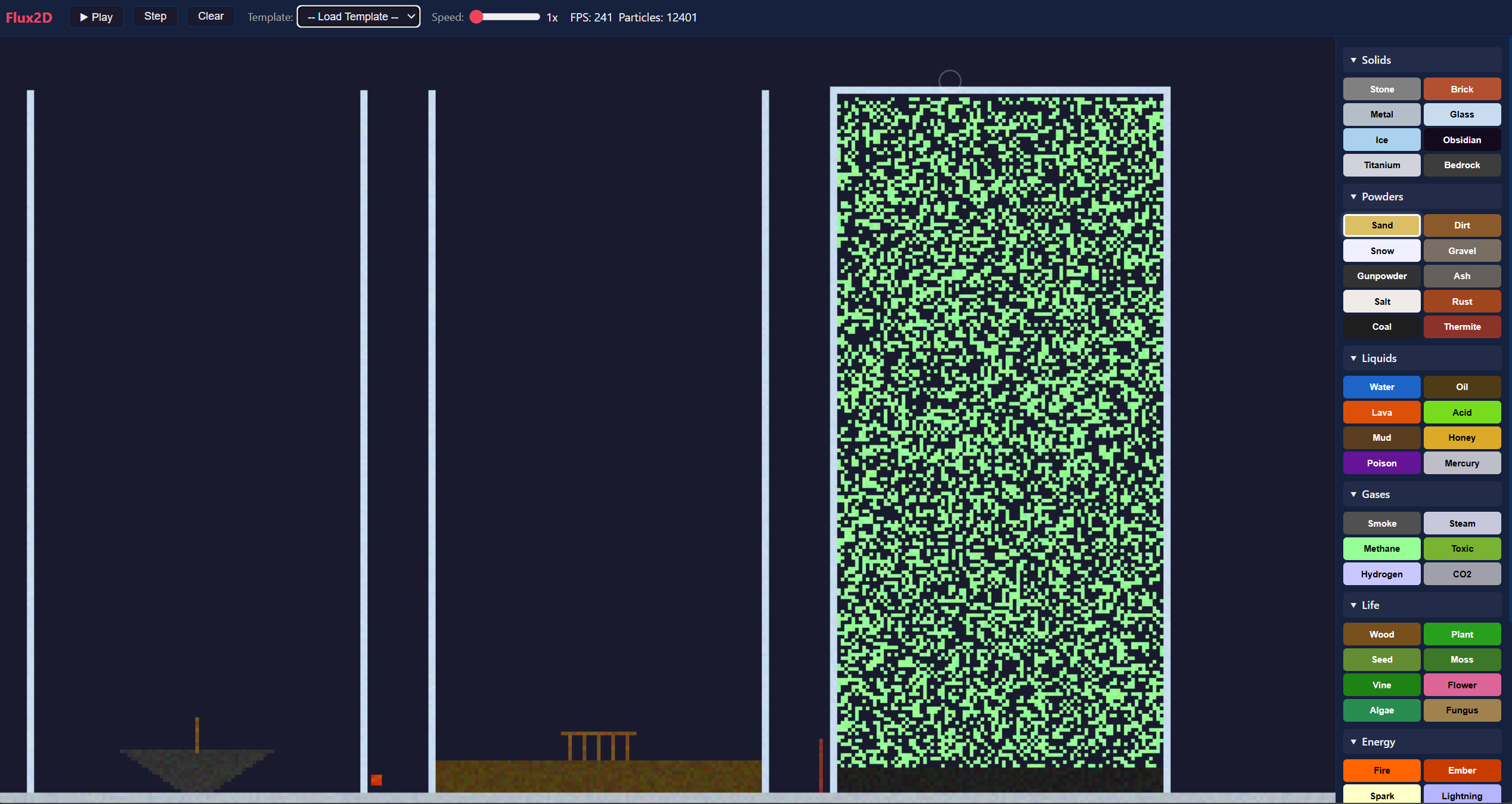Pick the Acid liquid element
This screenshot has width=1512, height=804.
click(1462, 412)
